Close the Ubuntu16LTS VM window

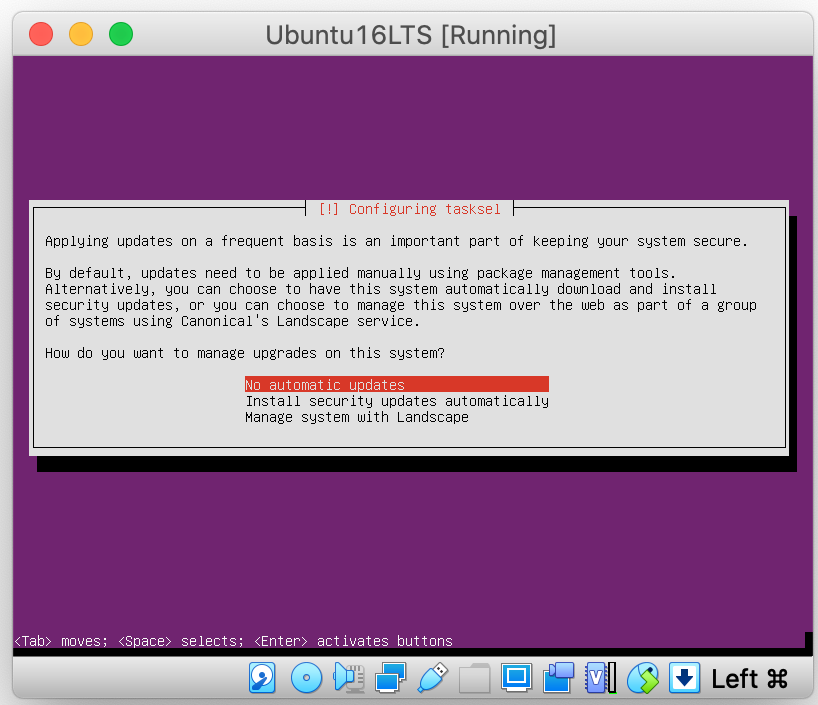point(41,34)
